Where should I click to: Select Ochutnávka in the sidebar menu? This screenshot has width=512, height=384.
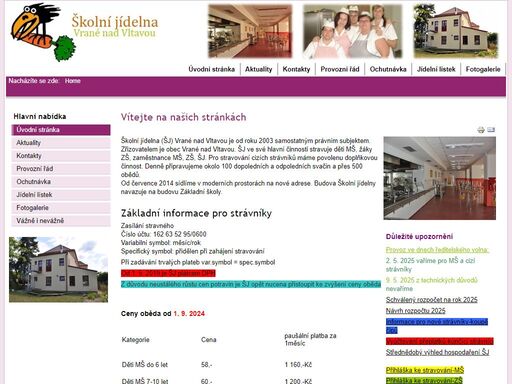click(61, 182)
